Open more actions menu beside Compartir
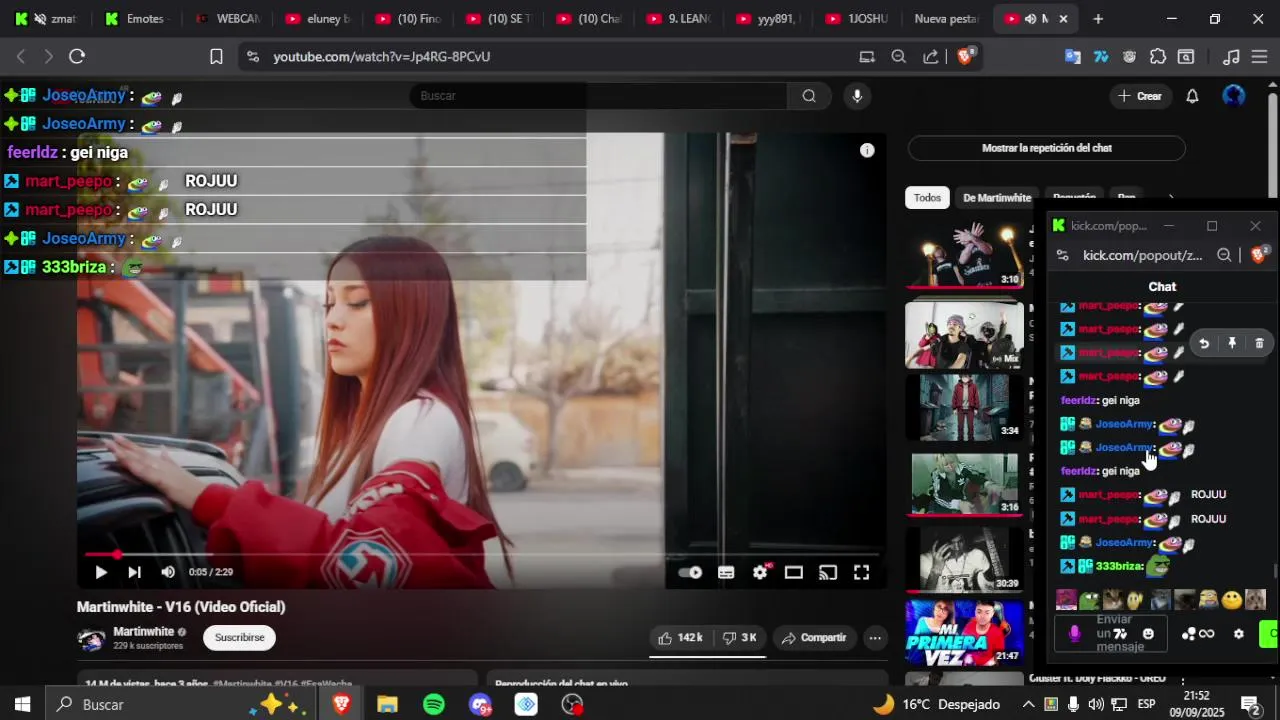The image size is (1280, 720). point(875,638)
